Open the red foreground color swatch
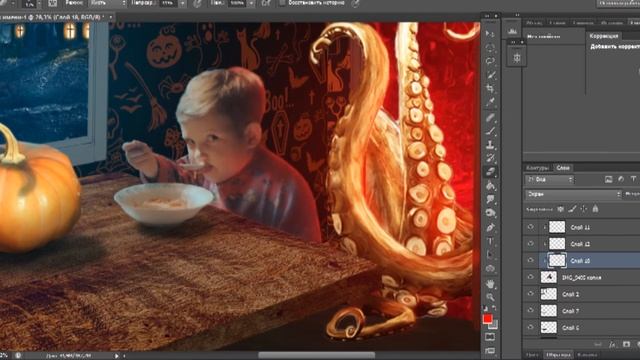 tap(487, 319)
